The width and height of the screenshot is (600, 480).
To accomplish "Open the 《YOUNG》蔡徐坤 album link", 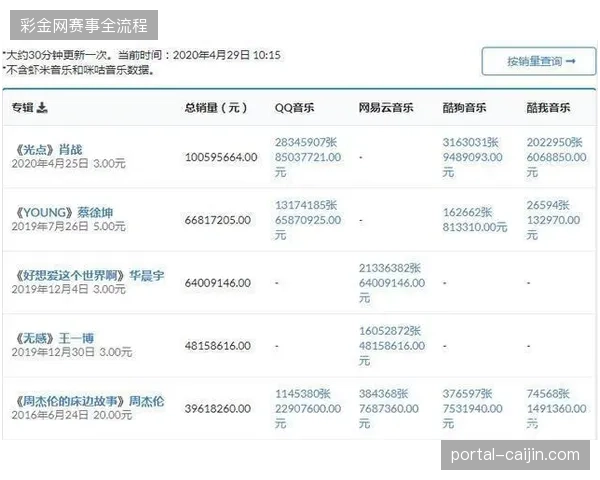I will click(x=63, y=212).
